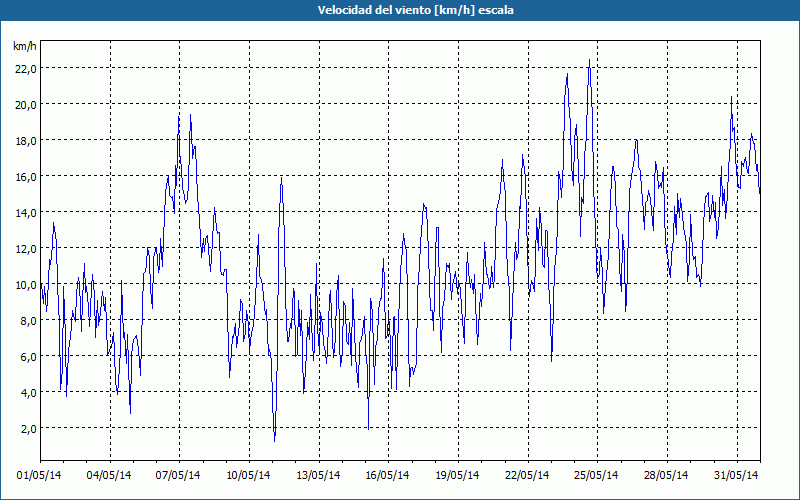Image resolution: width=800 pixels, height=500 pixels.
Task: Click the 19/05/14 date label
Action: 457,475
